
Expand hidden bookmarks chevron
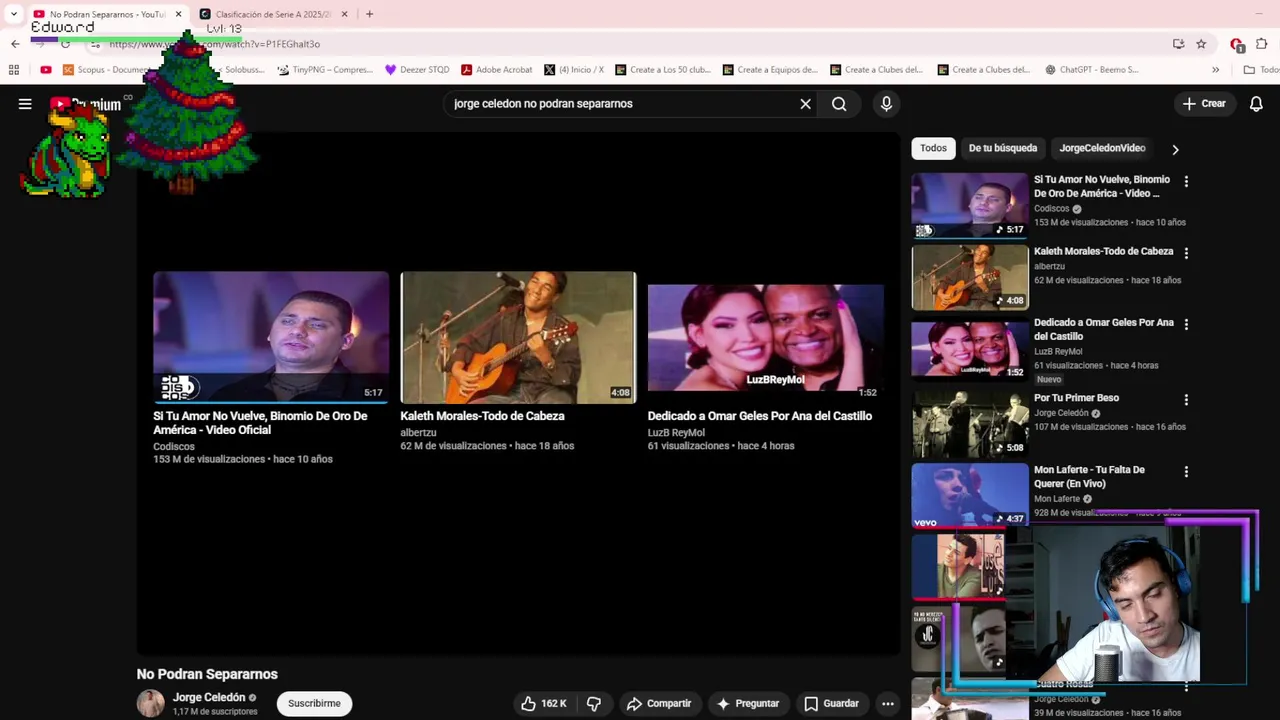[1215, 70]
